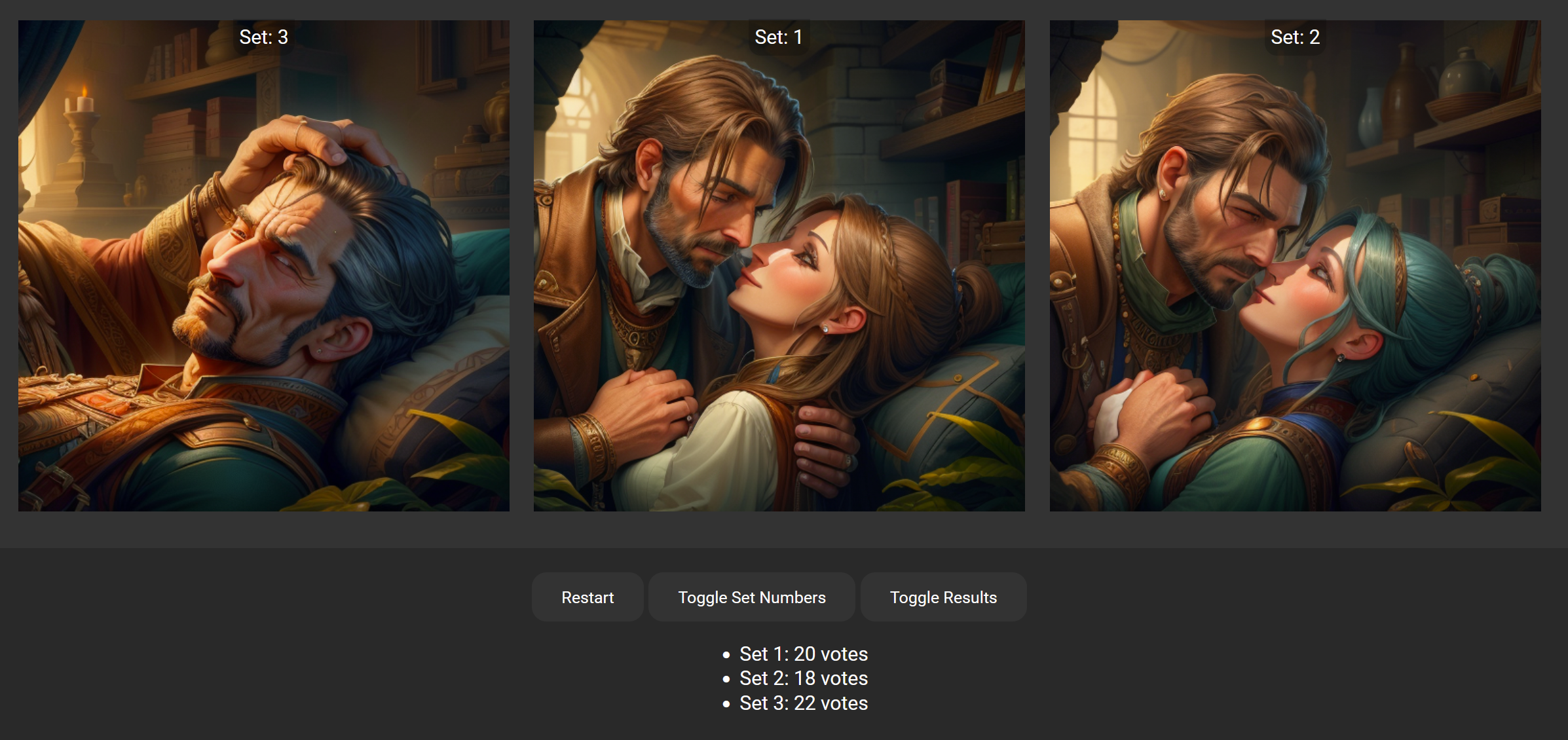Toggle Results visibility
The width and height of the screenshot is (1568, 740).
[943, 597]
